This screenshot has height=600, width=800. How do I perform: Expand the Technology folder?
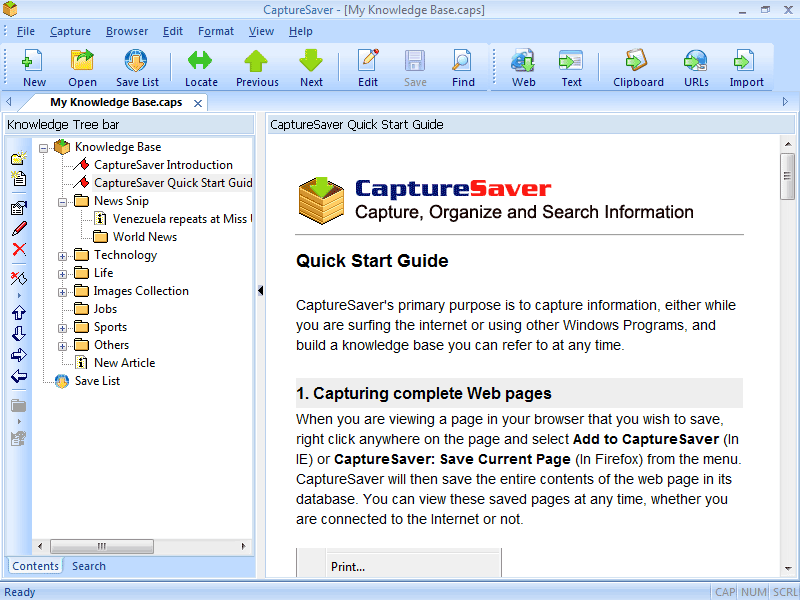click(63, 255)
